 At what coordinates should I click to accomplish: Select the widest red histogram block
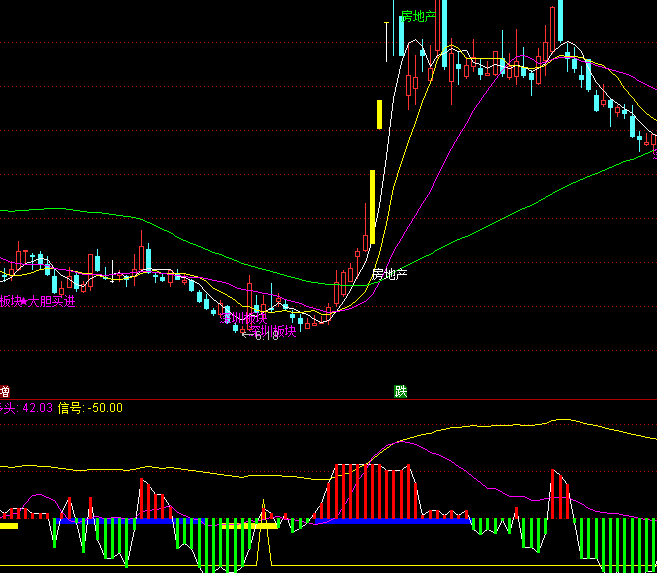(370, 490)
